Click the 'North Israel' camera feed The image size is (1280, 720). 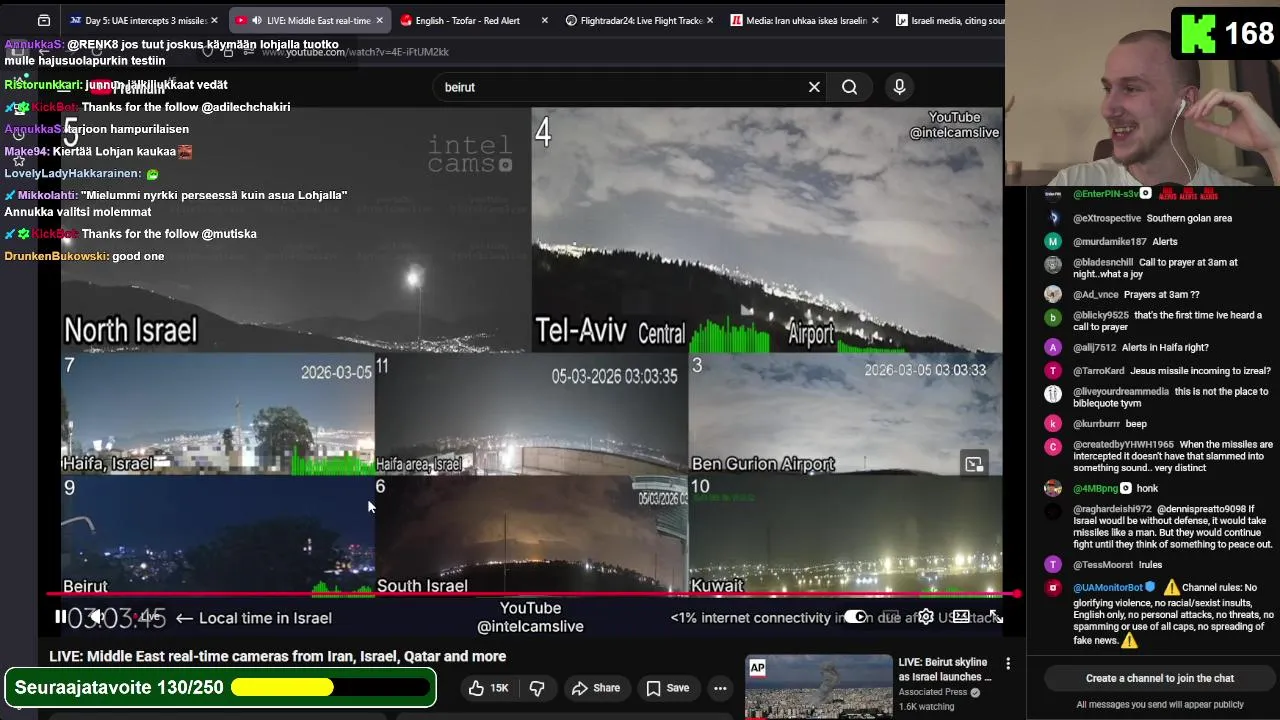pos(295,230)
